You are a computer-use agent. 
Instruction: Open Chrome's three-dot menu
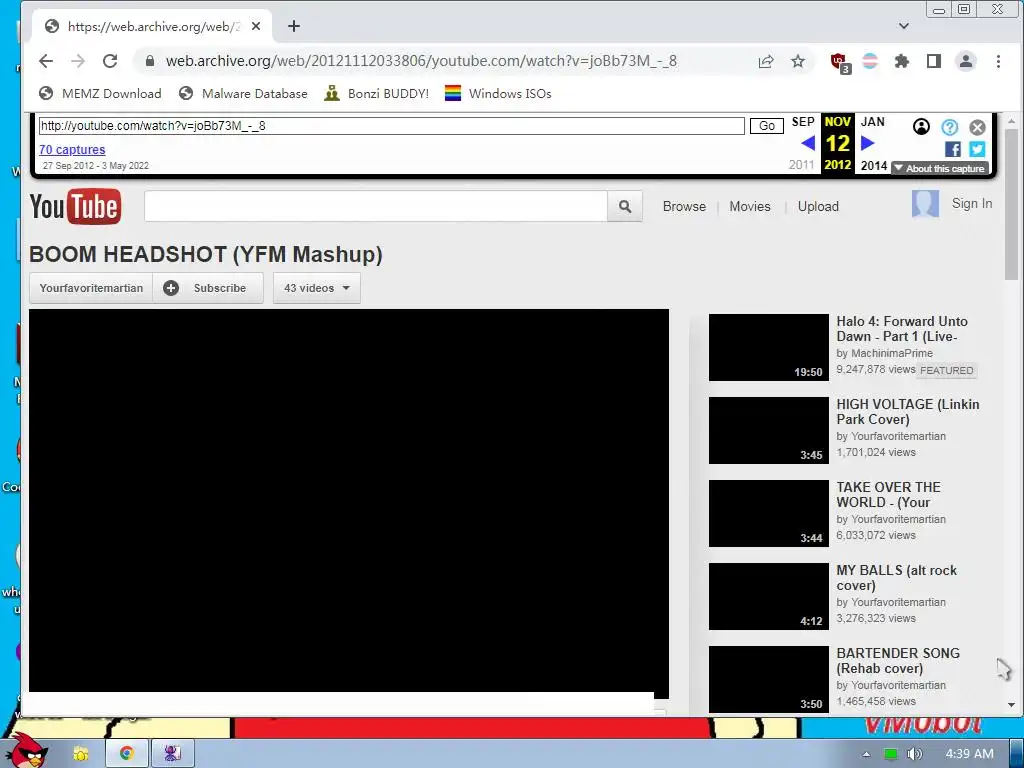(998, 61)
